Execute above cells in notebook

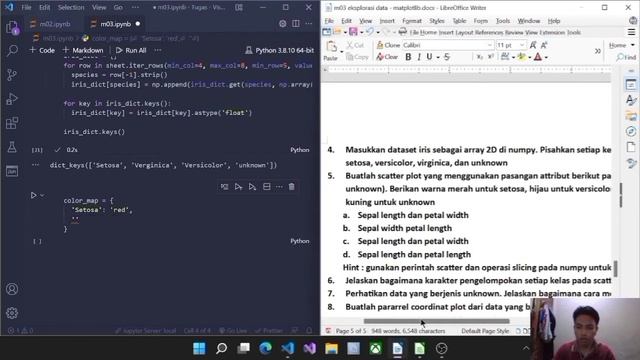pyautogui.click(x=238, y=187)
